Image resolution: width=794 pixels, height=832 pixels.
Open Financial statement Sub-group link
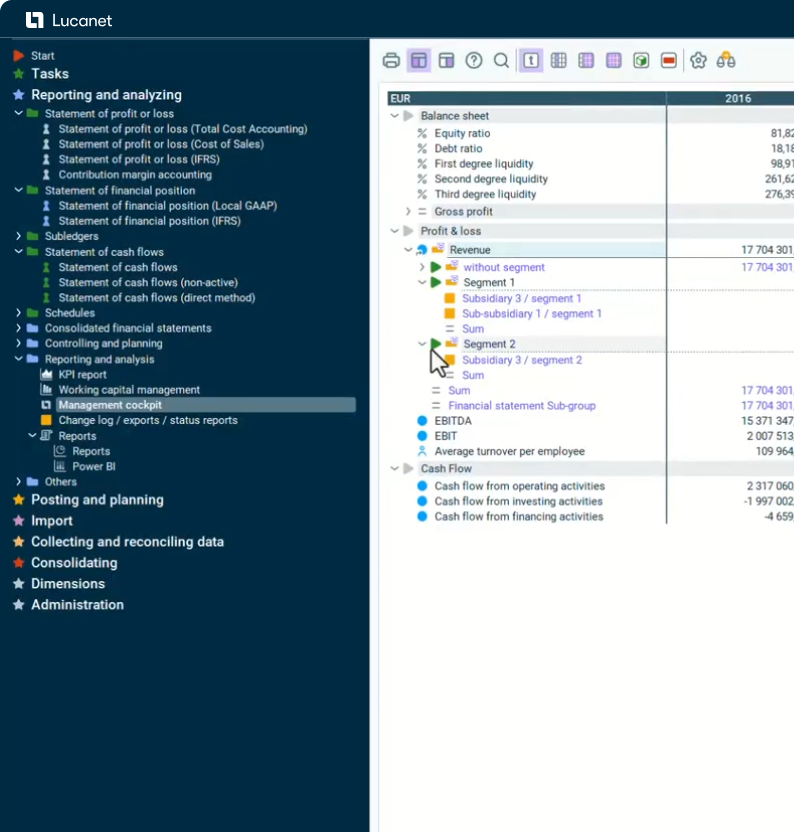click(522, 406)
